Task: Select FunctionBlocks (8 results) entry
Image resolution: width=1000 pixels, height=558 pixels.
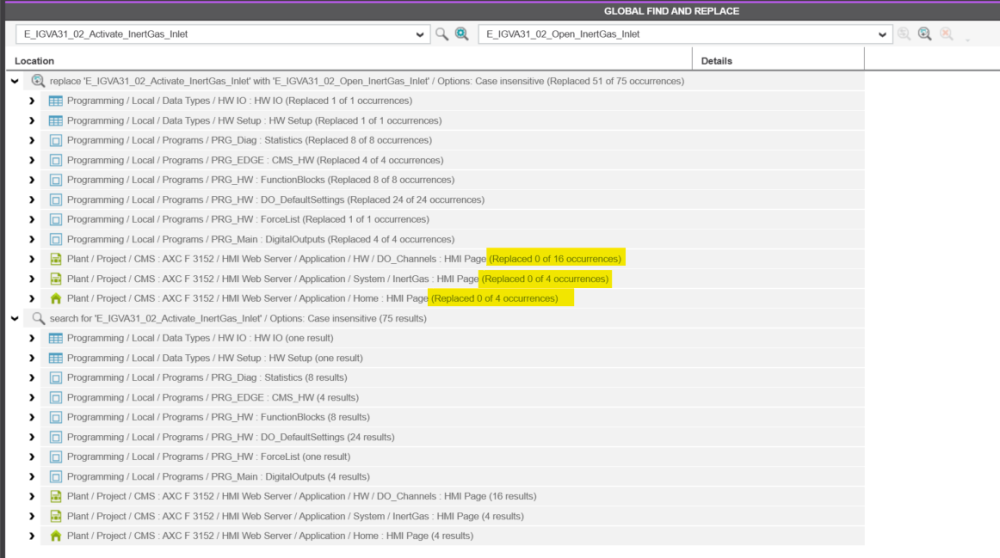Action: 217,418
